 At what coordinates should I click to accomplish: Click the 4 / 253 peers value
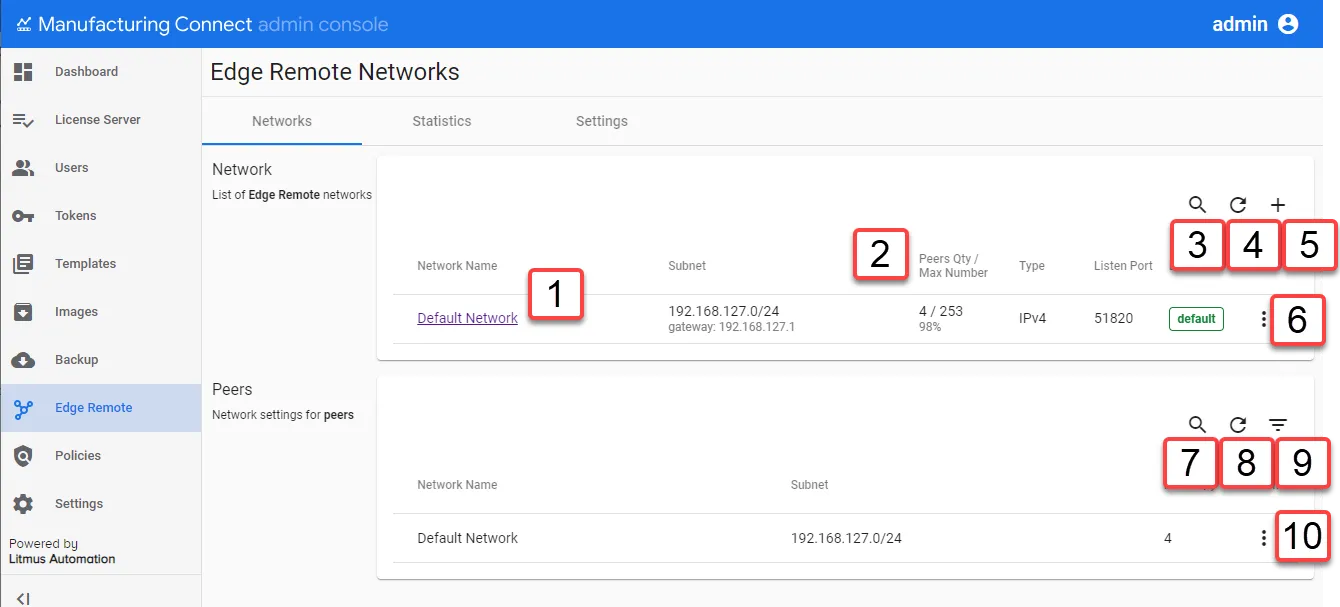(941, 311)
